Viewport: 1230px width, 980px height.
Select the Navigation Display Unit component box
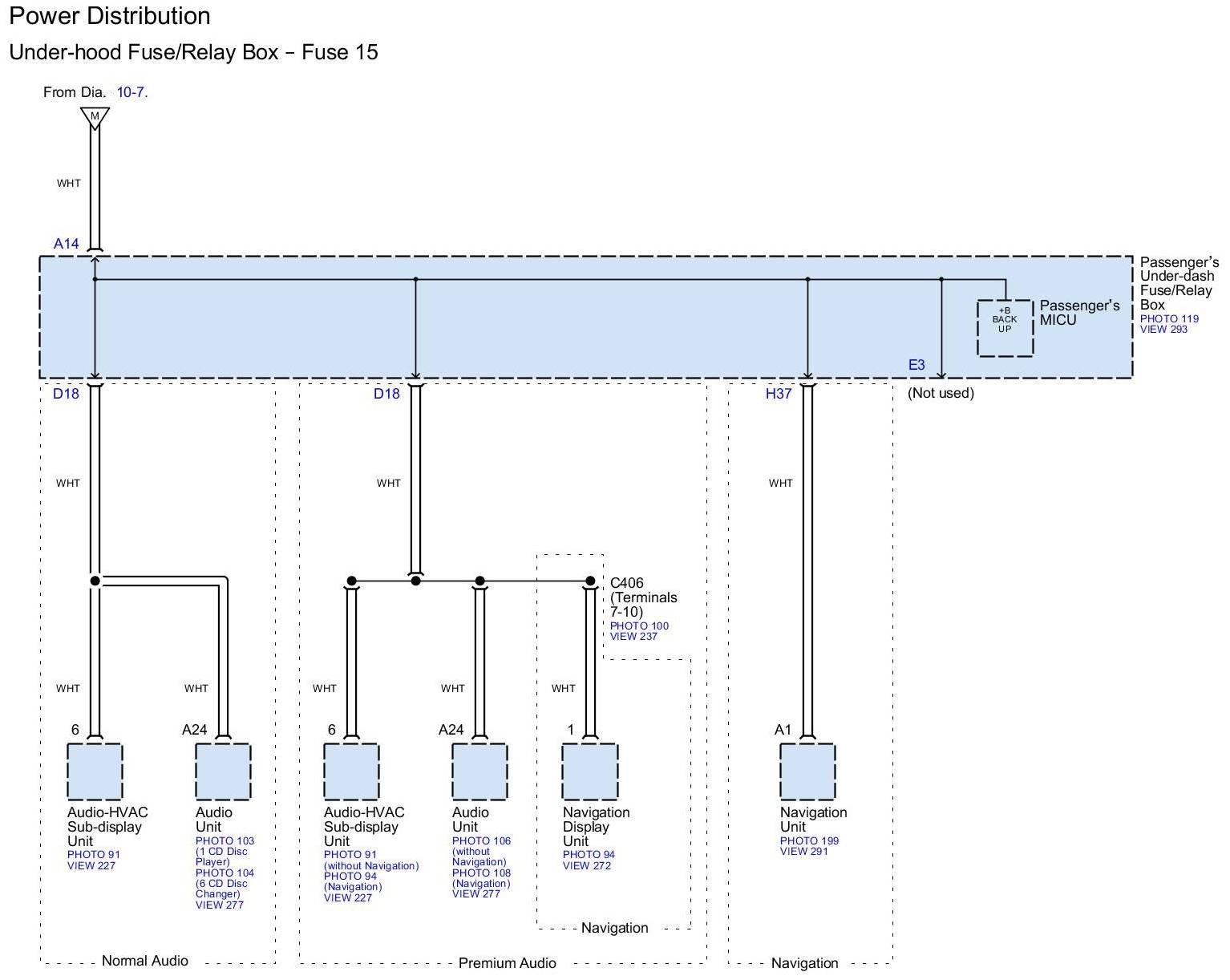point(589,771)
